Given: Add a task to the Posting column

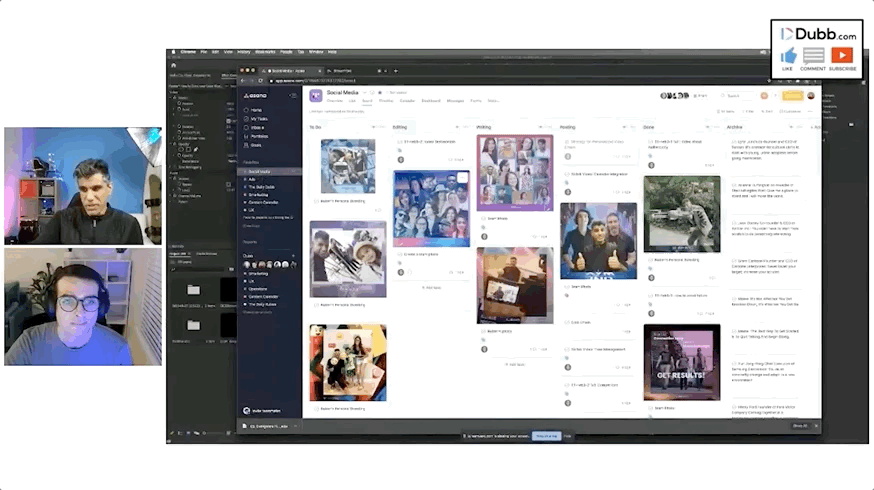Looking at the screenshot, I should [624, 127].
